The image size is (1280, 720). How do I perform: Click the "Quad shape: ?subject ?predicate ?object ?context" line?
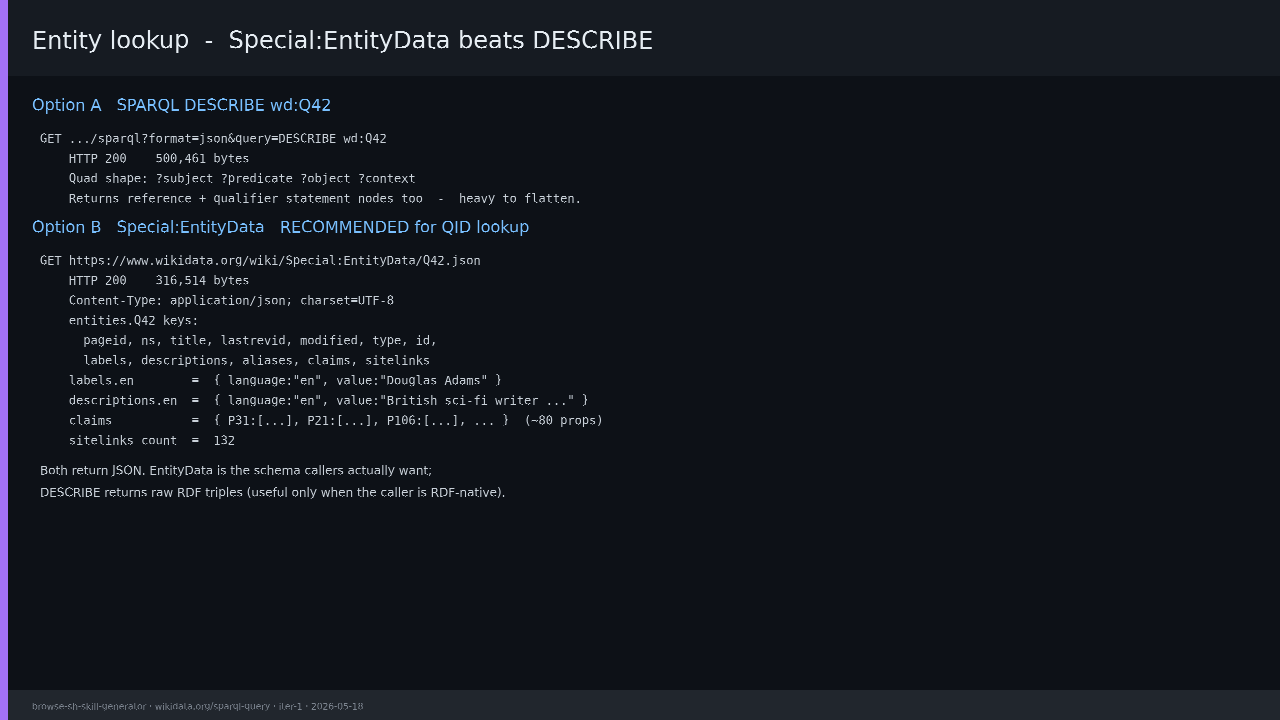coord(242,179)
